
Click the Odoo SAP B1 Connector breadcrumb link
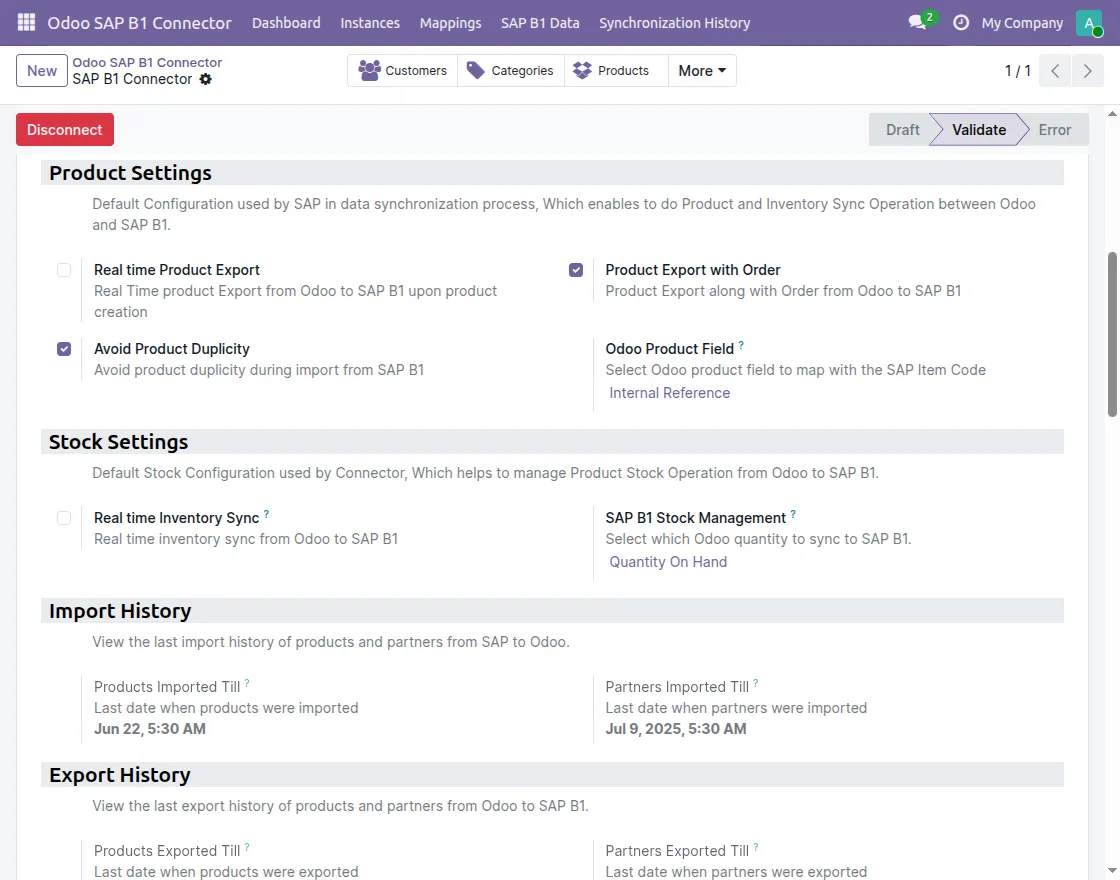tap(147, 62)
